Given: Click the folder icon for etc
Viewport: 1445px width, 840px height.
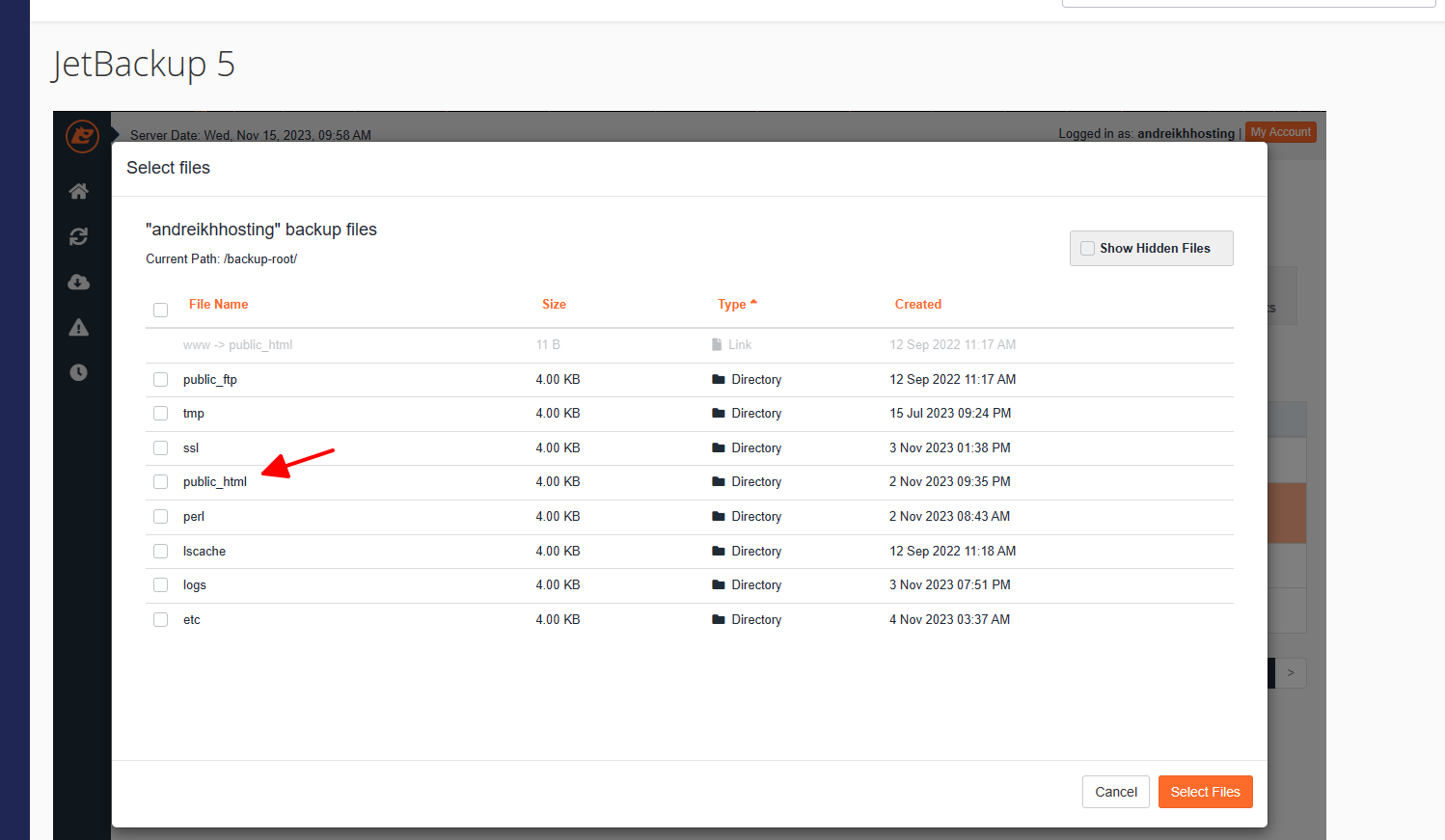Looking at the screenshot, I should (719, 619).
